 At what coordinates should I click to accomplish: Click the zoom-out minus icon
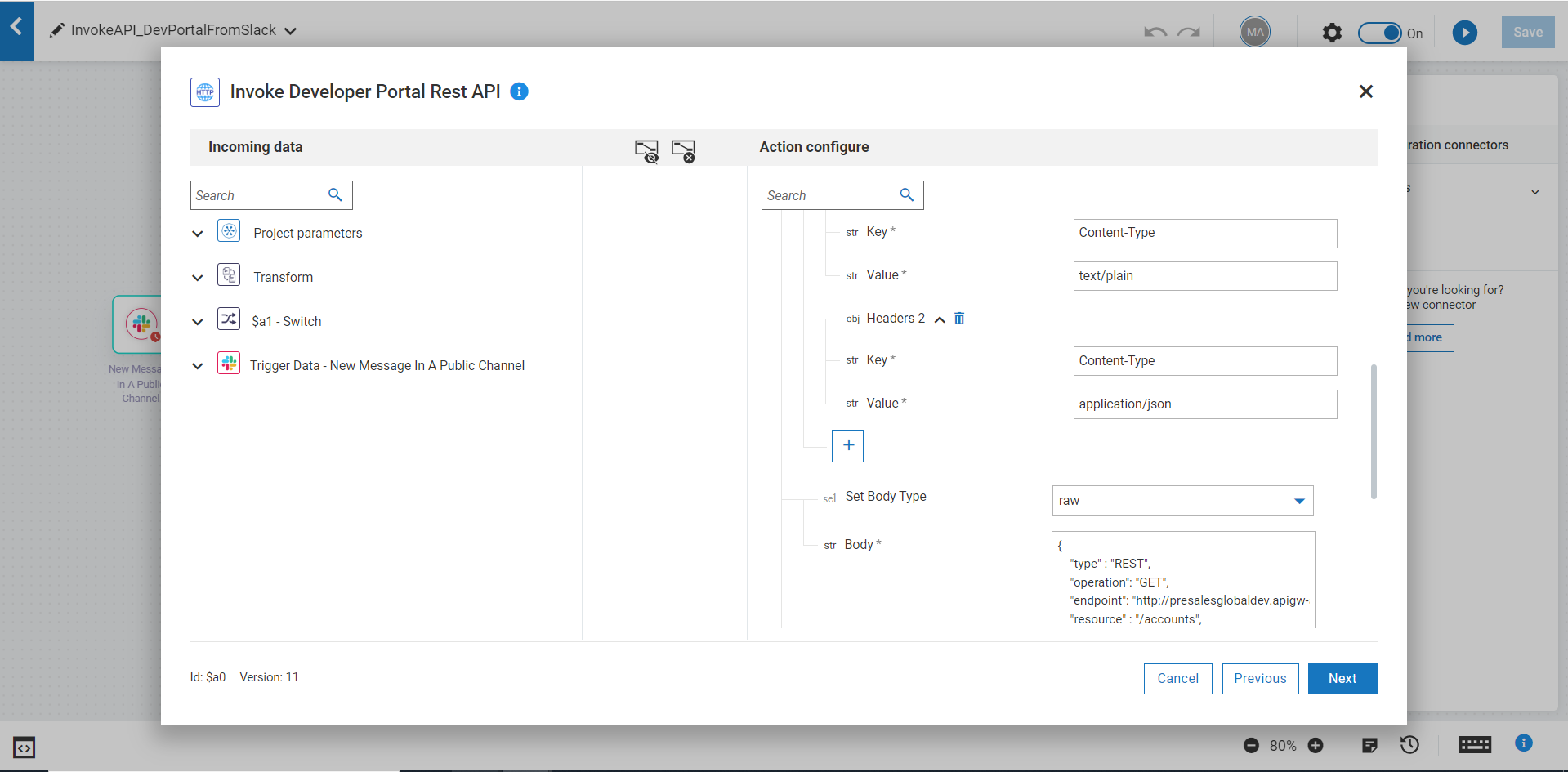tap(1251, 745)
